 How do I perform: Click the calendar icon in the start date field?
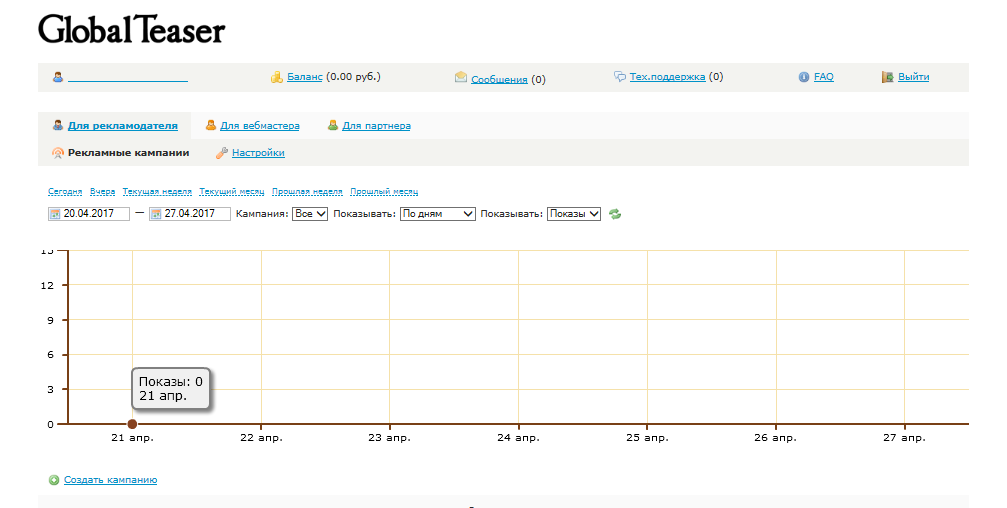click(x=55, y=214)
